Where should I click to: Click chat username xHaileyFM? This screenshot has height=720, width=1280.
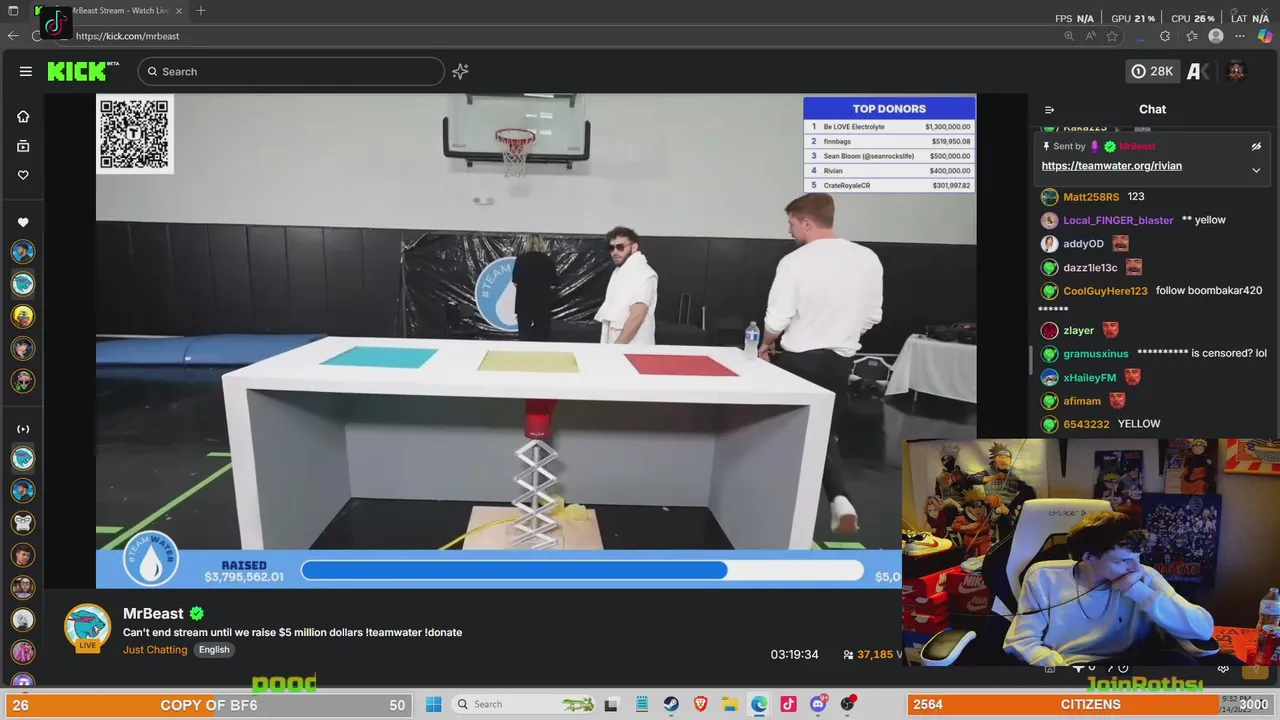click(x=1089, y=378)
